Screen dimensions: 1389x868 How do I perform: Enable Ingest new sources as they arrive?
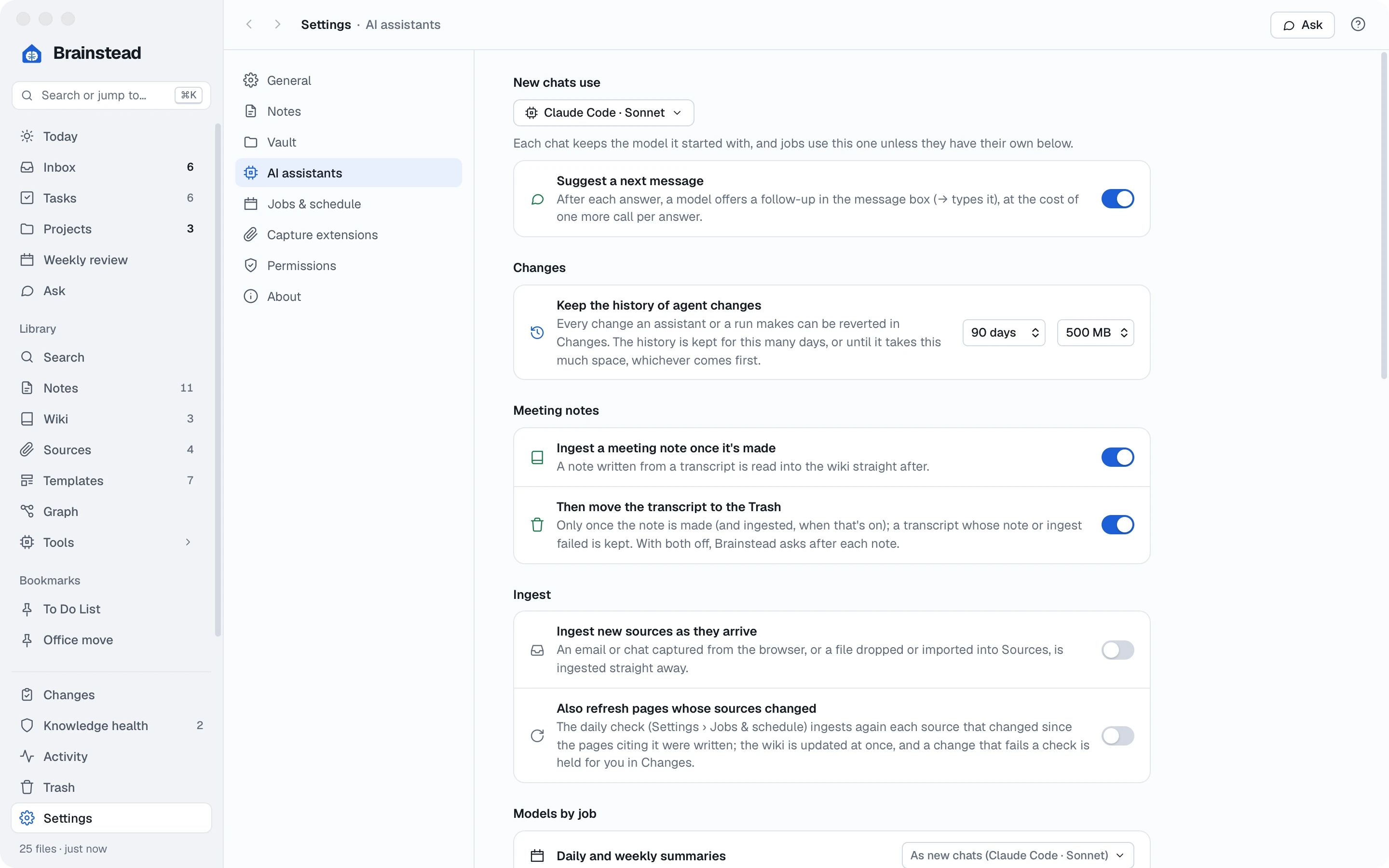click(1117, 650)
